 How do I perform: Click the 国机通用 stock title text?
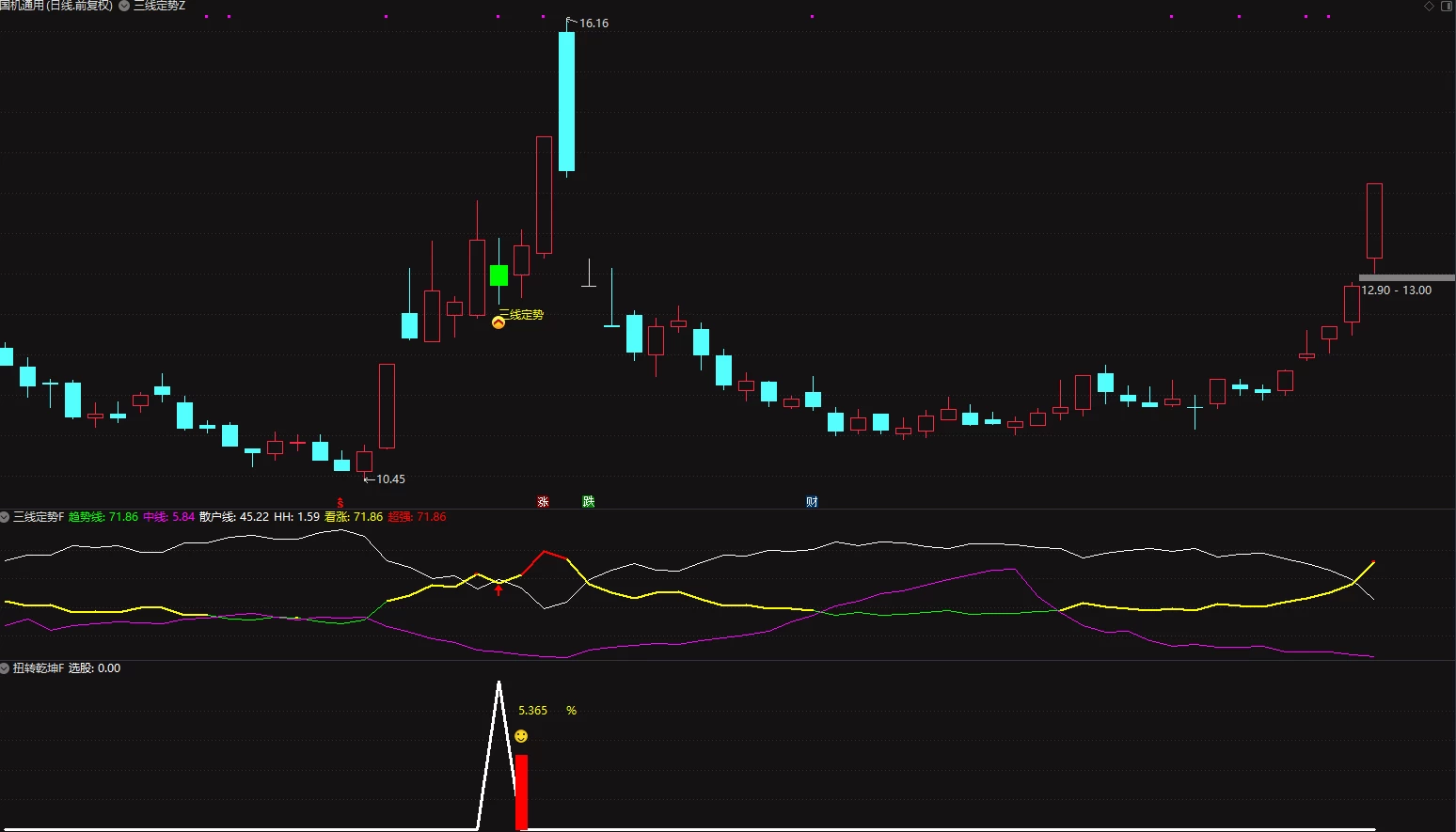(x=23, y=6)
